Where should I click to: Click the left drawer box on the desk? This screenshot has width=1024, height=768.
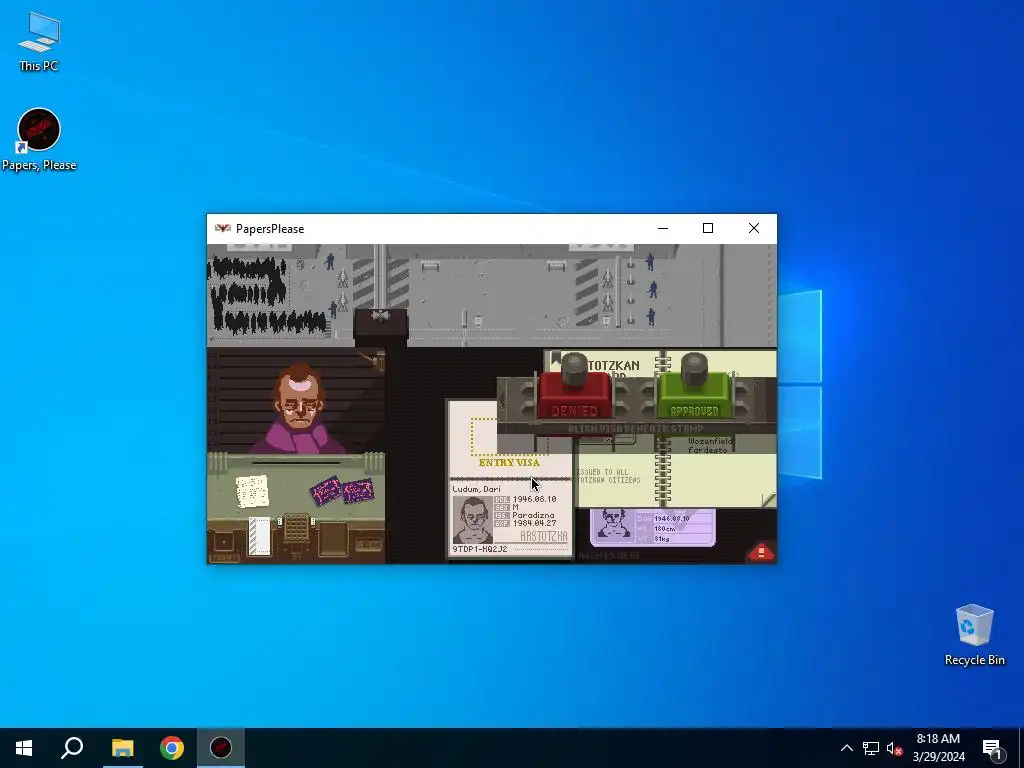pyautogui.click(x=224, y=542)
